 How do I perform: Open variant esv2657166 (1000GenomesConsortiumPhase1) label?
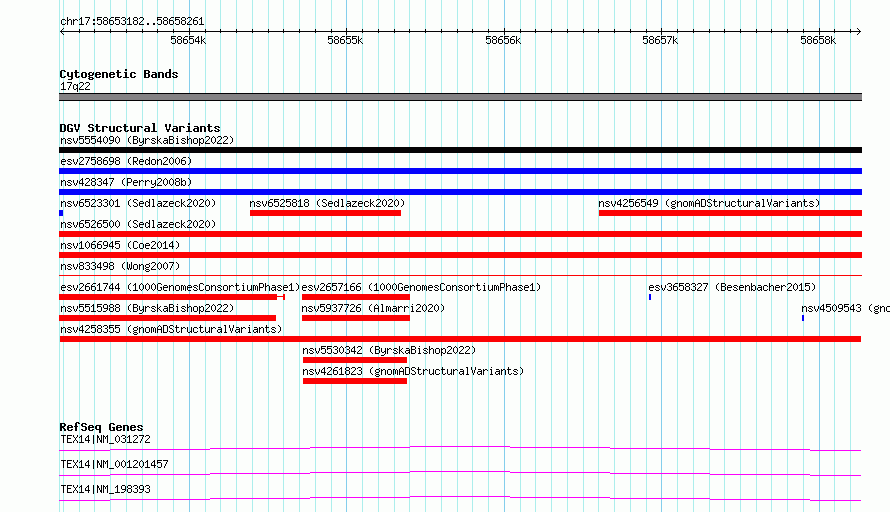[x=421, y=287]
